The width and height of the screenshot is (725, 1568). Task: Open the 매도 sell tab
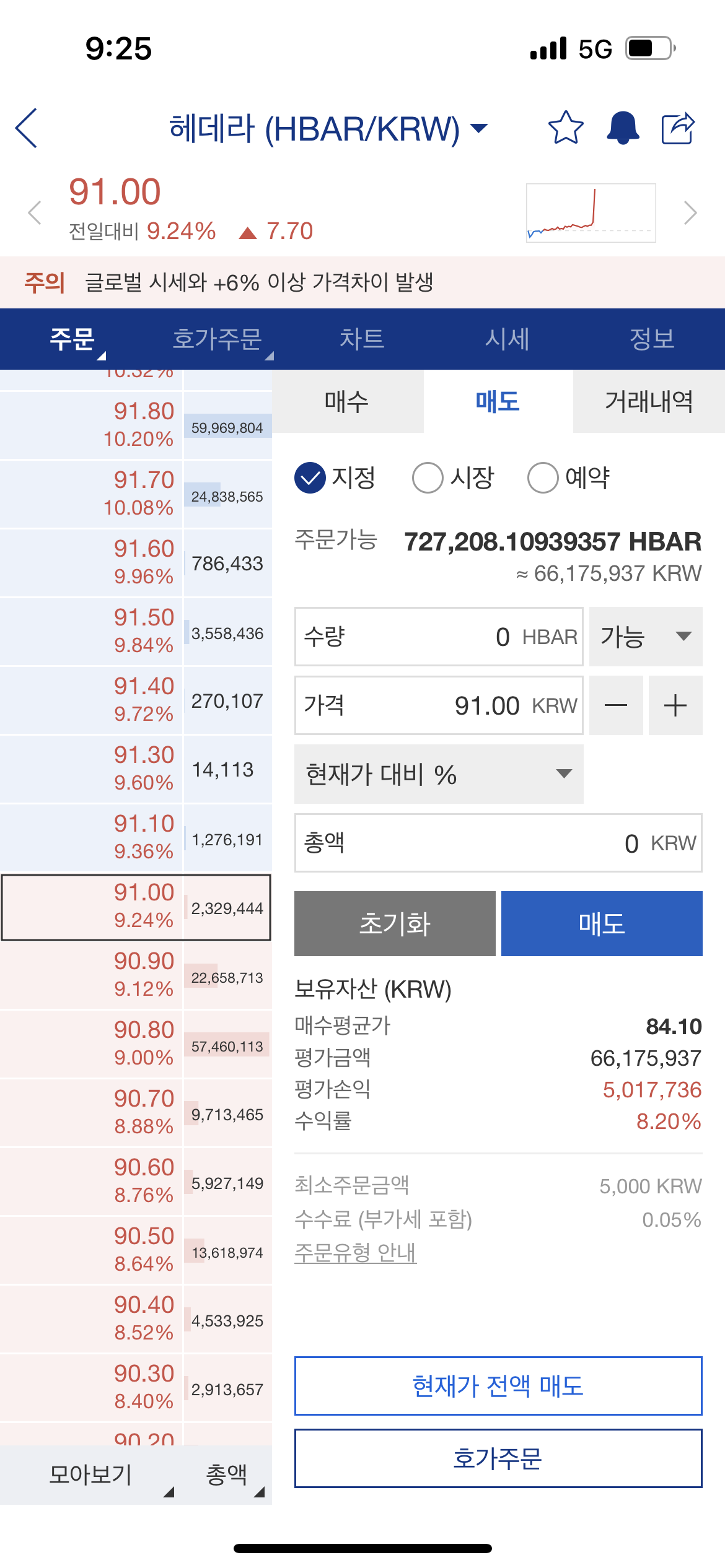point(498,401)
